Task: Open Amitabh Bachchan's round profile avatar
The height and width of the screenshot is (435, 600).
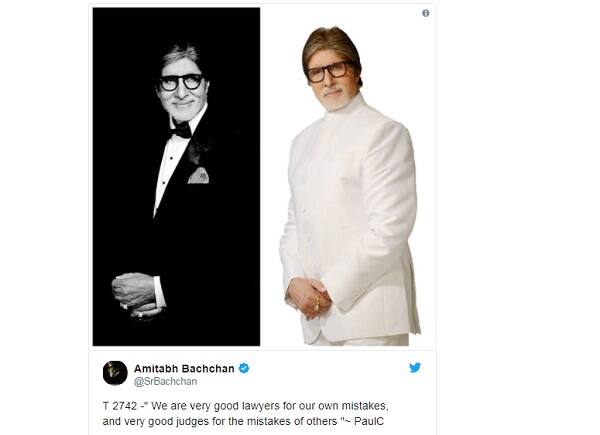Action: (115, 373)
